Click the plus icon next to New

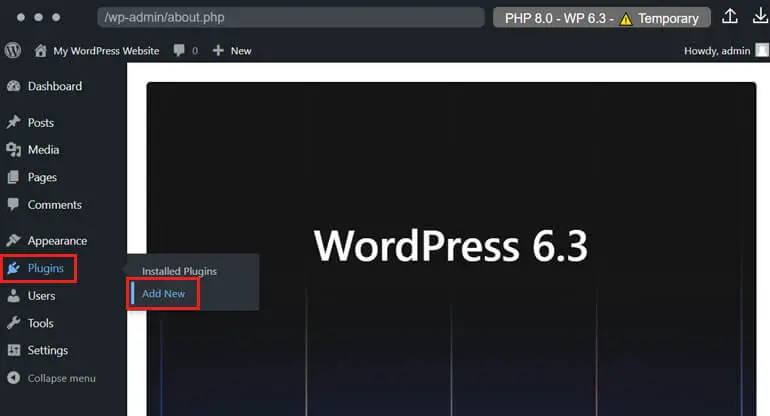[218, 50]
